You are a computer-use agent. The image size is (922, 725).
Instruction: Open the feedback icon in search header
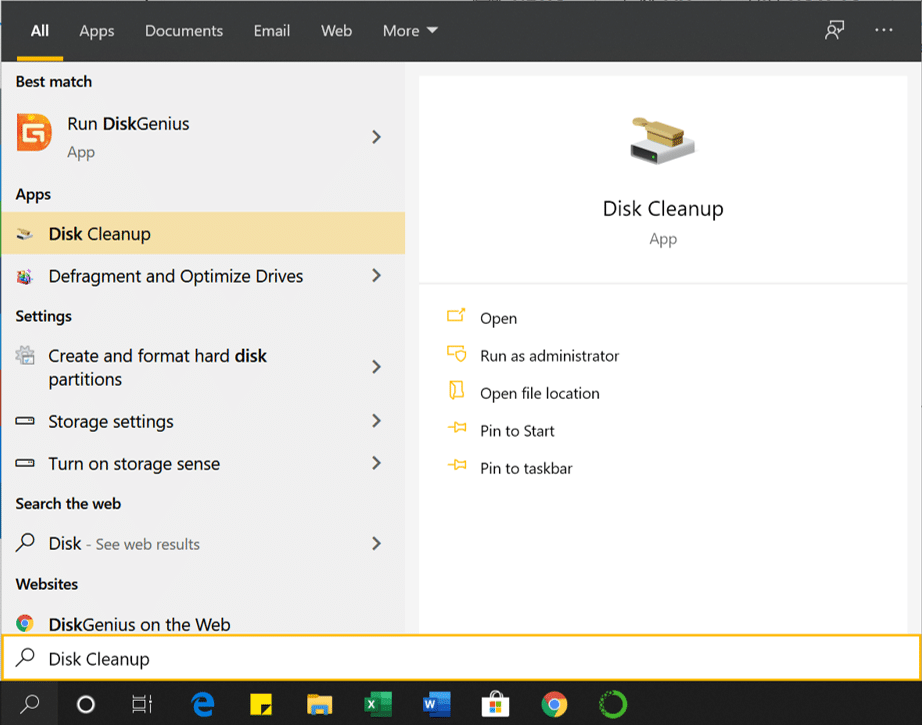[x=834, y=30]
